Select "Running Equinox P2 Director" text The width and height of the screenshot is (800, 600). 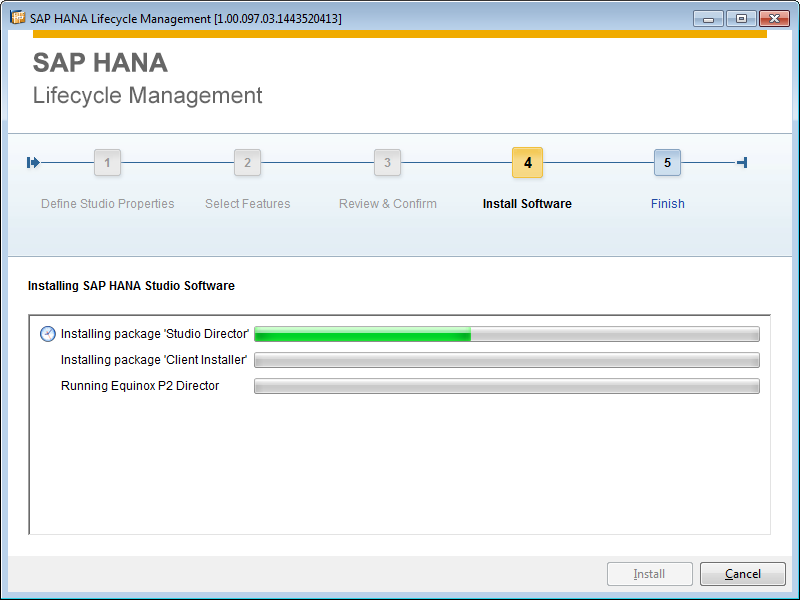(140, 386)
